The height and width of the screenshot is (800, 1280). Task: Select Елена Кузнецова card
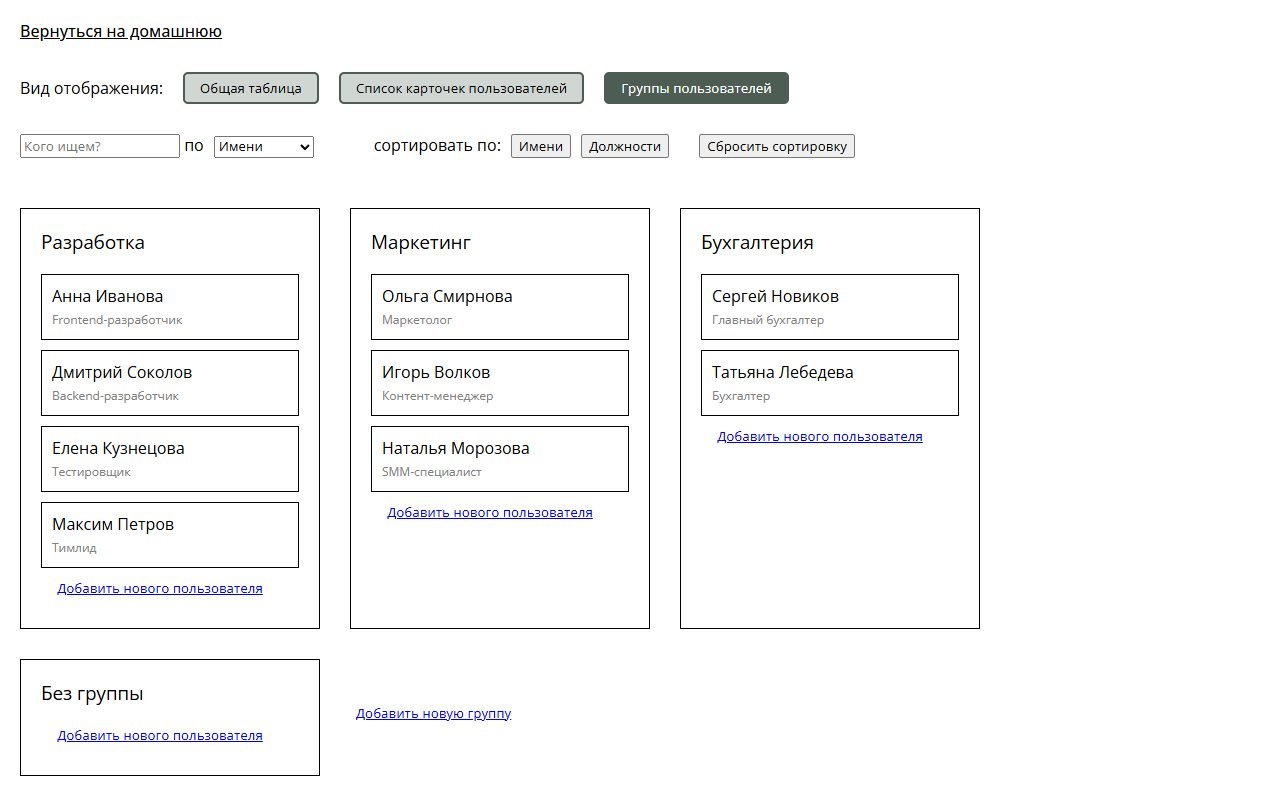[x=170, y=459]
